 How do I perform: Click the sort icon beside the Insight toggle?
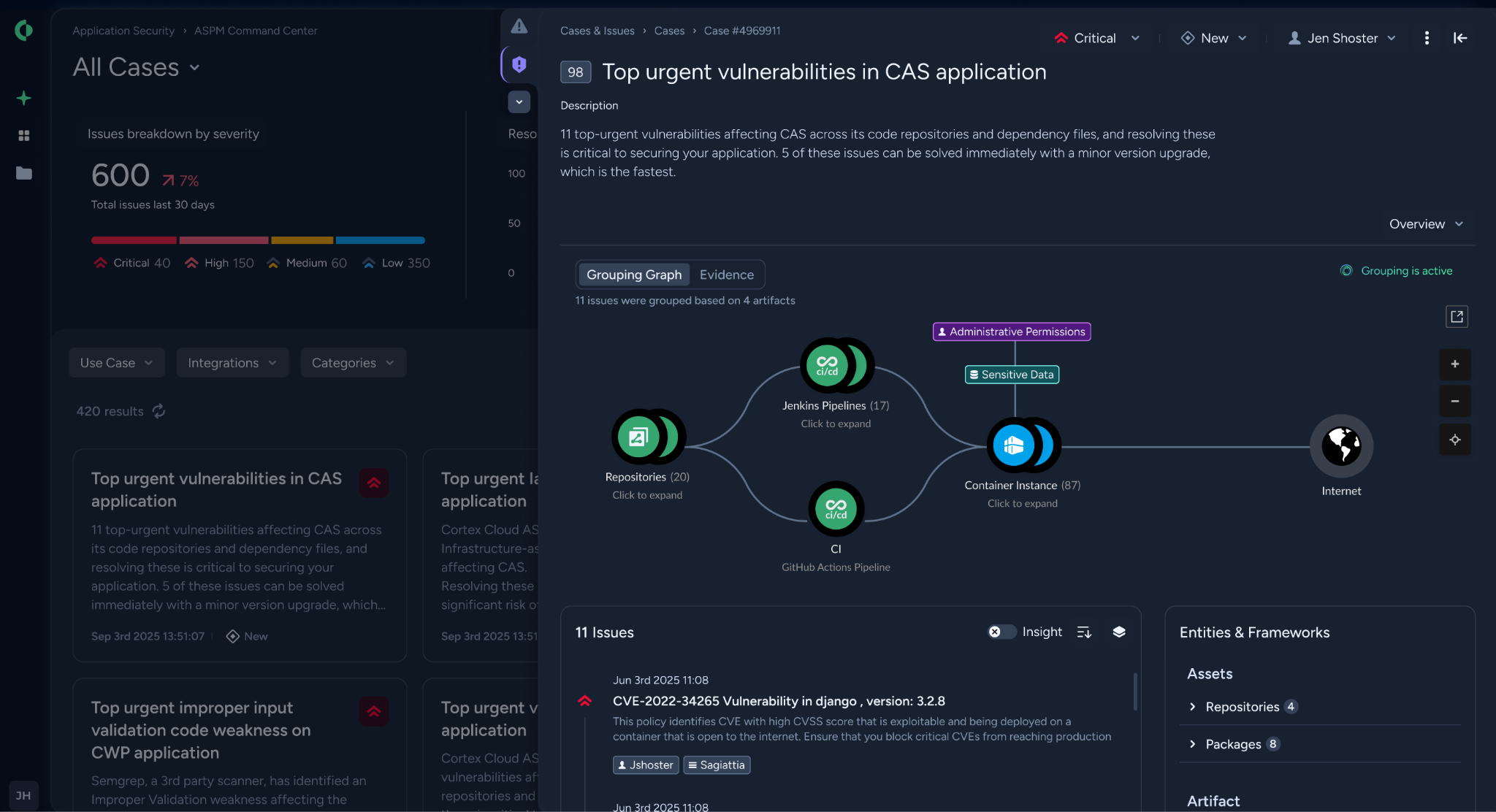[x=1084, y=632]
